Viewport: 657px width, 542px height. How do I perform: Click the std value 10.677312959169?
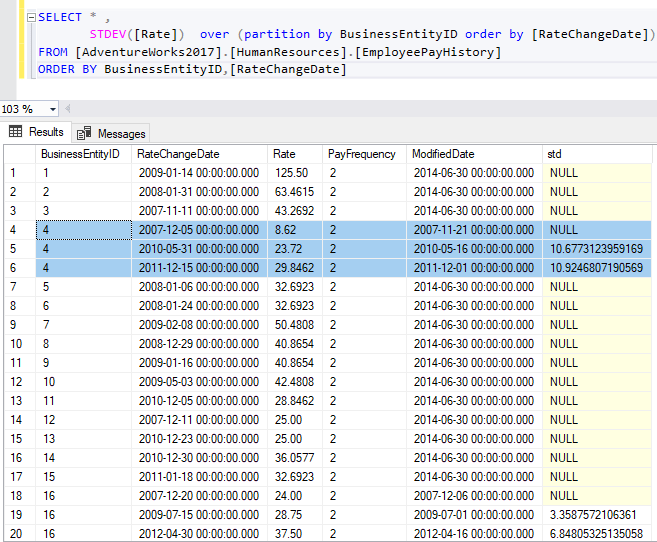(x=596, y=249)
